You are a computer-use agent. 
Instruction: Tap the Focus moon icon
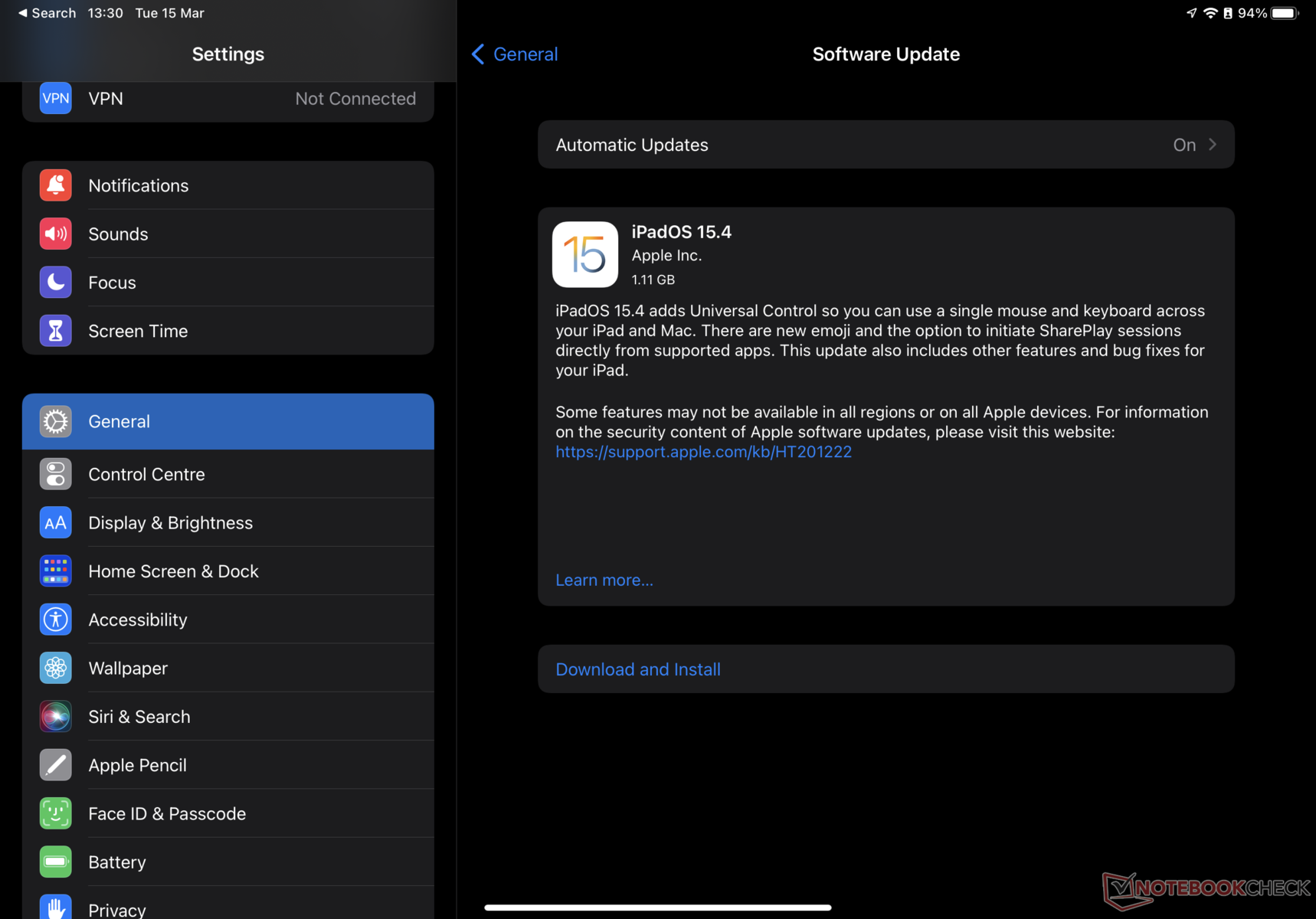tap(56, 283)
